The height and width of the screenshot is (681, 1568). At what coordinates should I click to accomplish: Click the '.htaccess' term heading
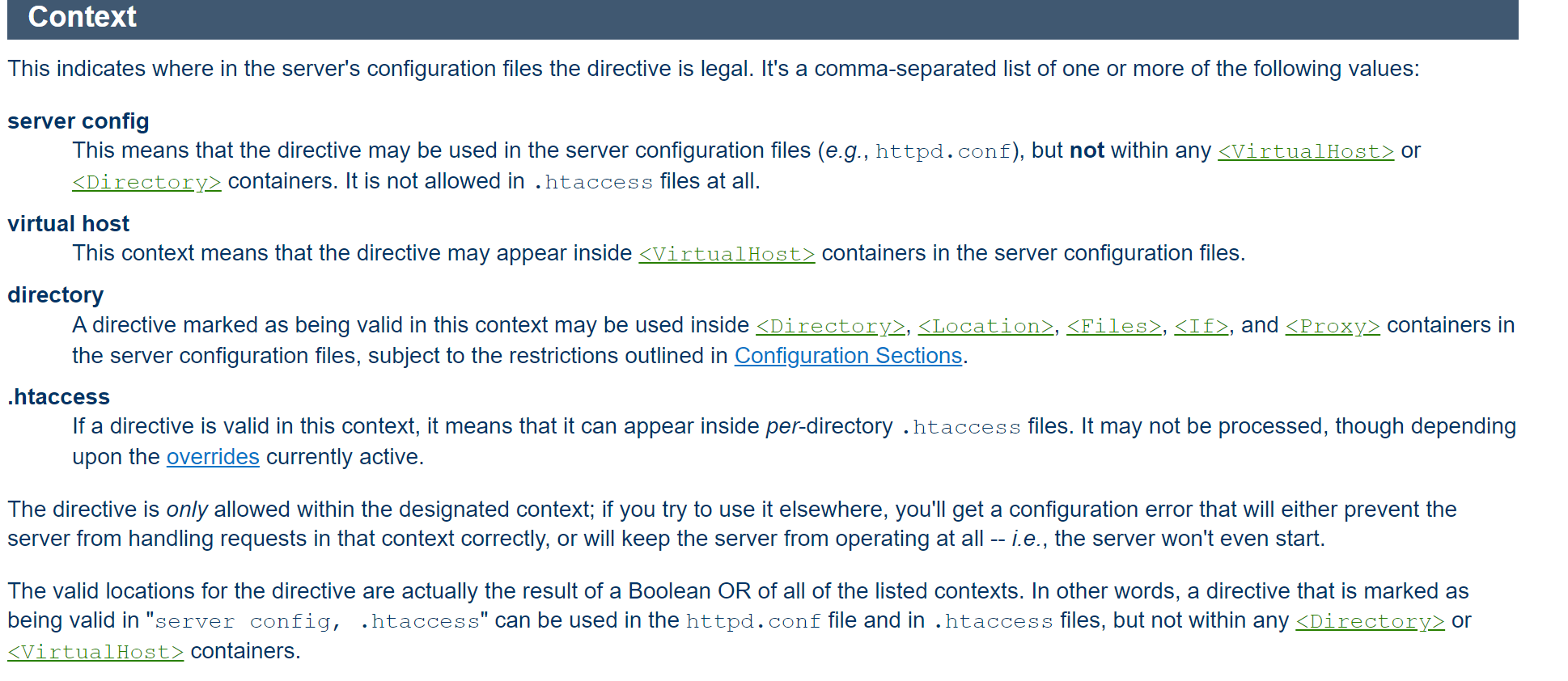tap(59, 397)
